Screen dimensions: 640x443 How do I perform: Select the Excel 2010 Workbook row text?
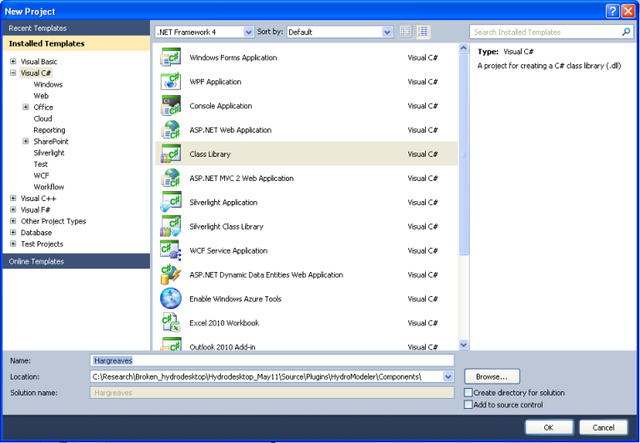224,323
